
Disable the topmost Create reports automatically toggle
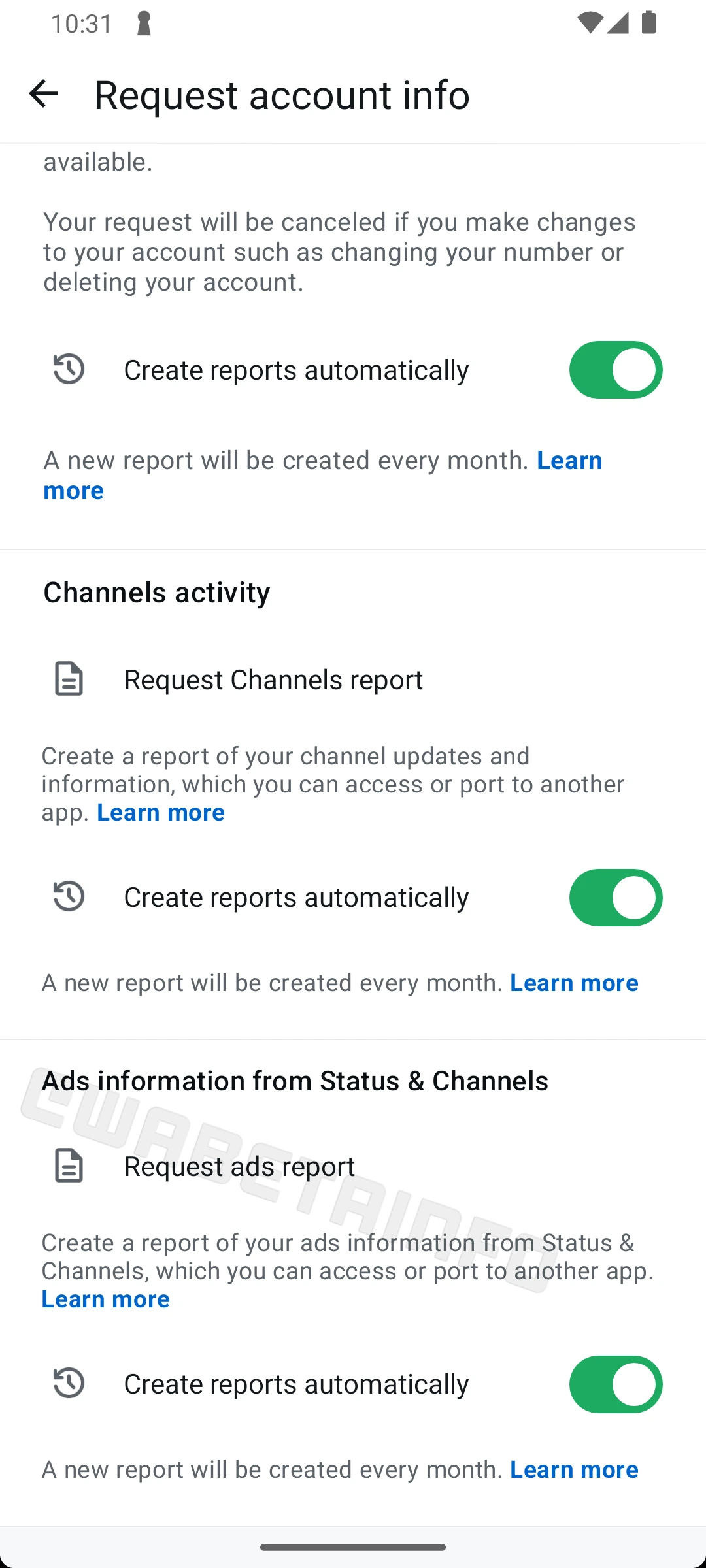tap(615, 370)
